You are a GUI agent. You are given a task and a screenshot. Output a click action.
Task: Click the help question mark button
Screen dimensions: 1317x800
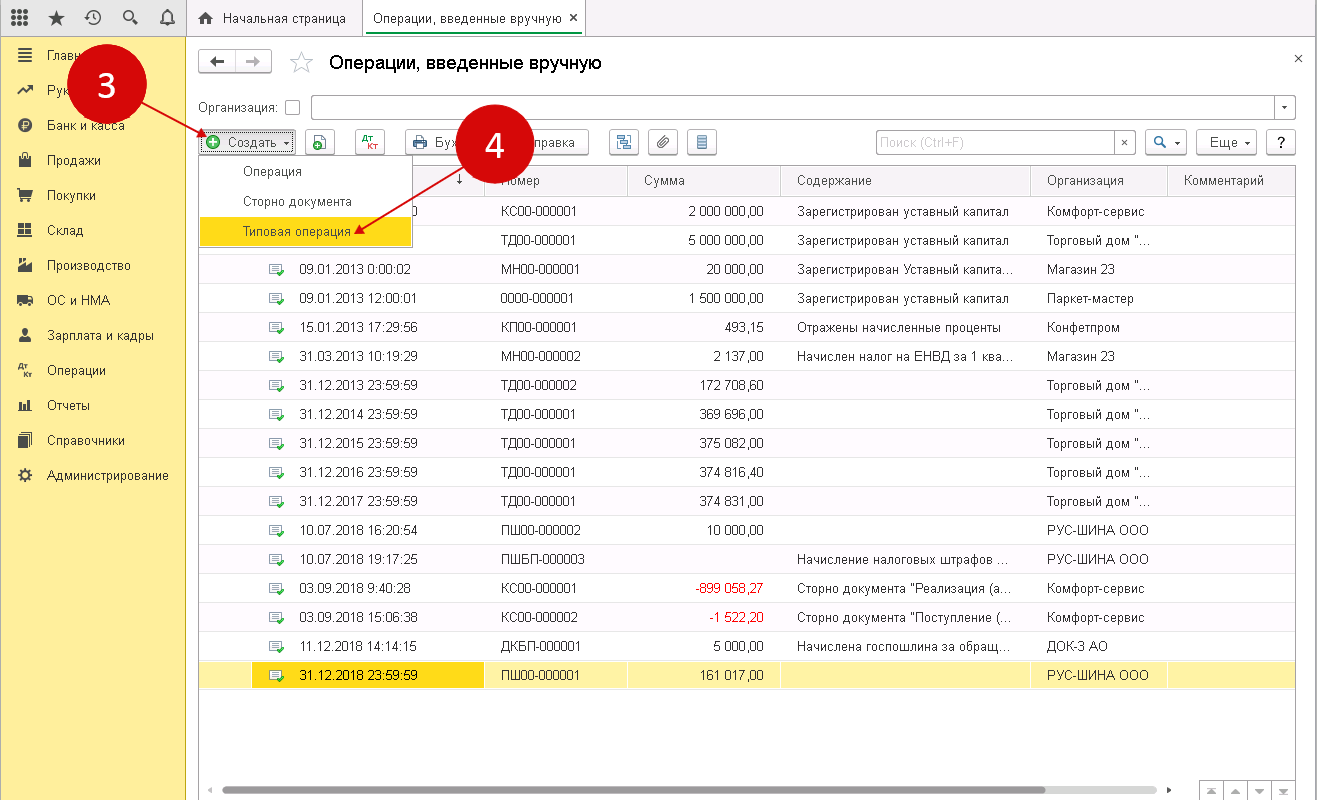tap(1281, 143)
